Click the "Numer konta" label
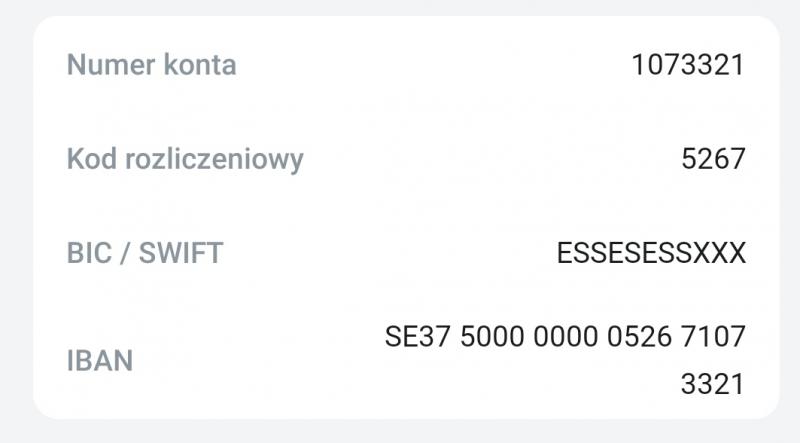This screenshot has height=443, width=800. pos(151,66)
